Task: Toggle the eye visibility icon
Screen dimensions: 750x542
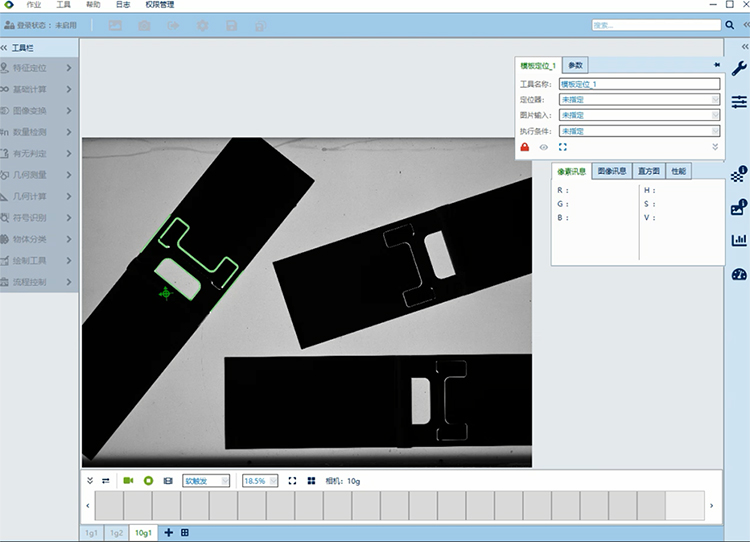Action: (x=544, y=147)
